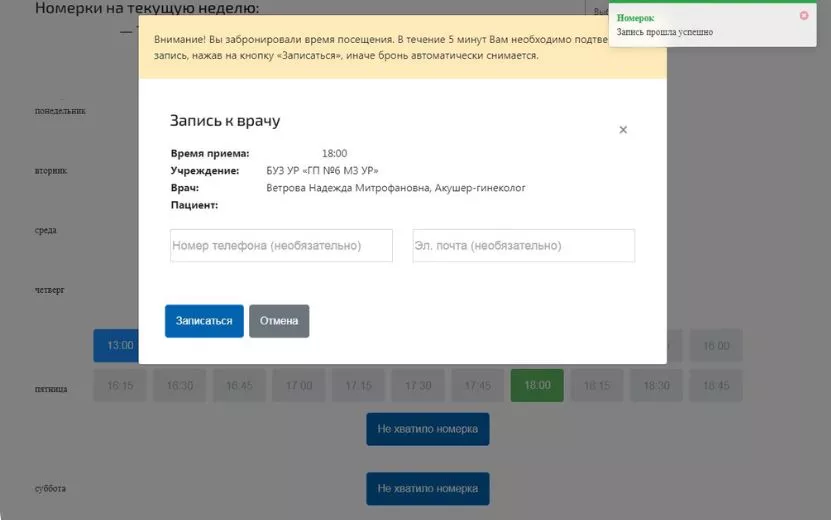Viewport: 831px width, 520px height.
Task: Click the 18:45 time slot
Action: tap(716, 386)
